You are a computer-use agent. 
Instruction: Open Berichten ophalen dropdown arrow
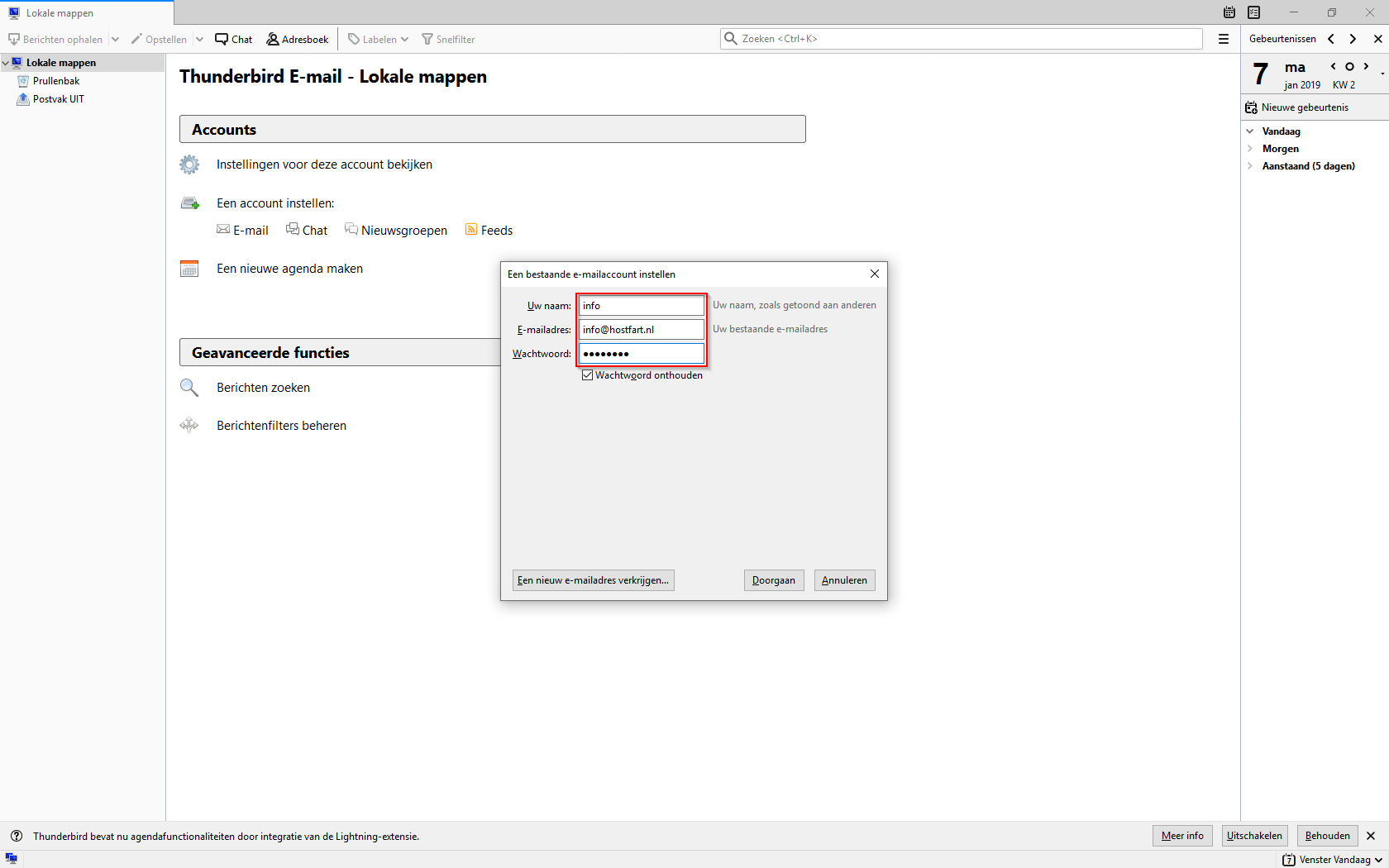tap(115, 39)
